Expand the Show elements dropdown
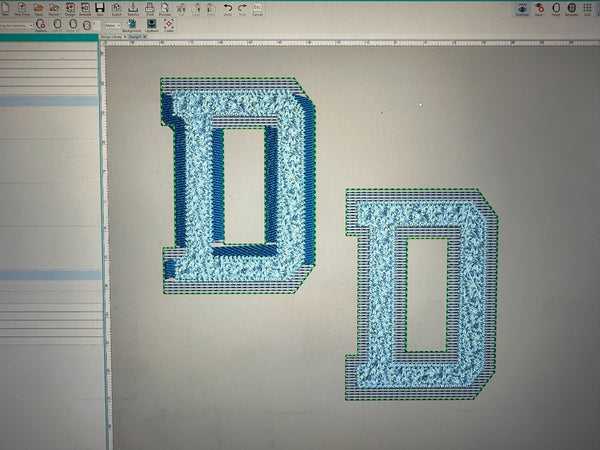The width and height of the screenshot is (600, 450). [539, 9]
